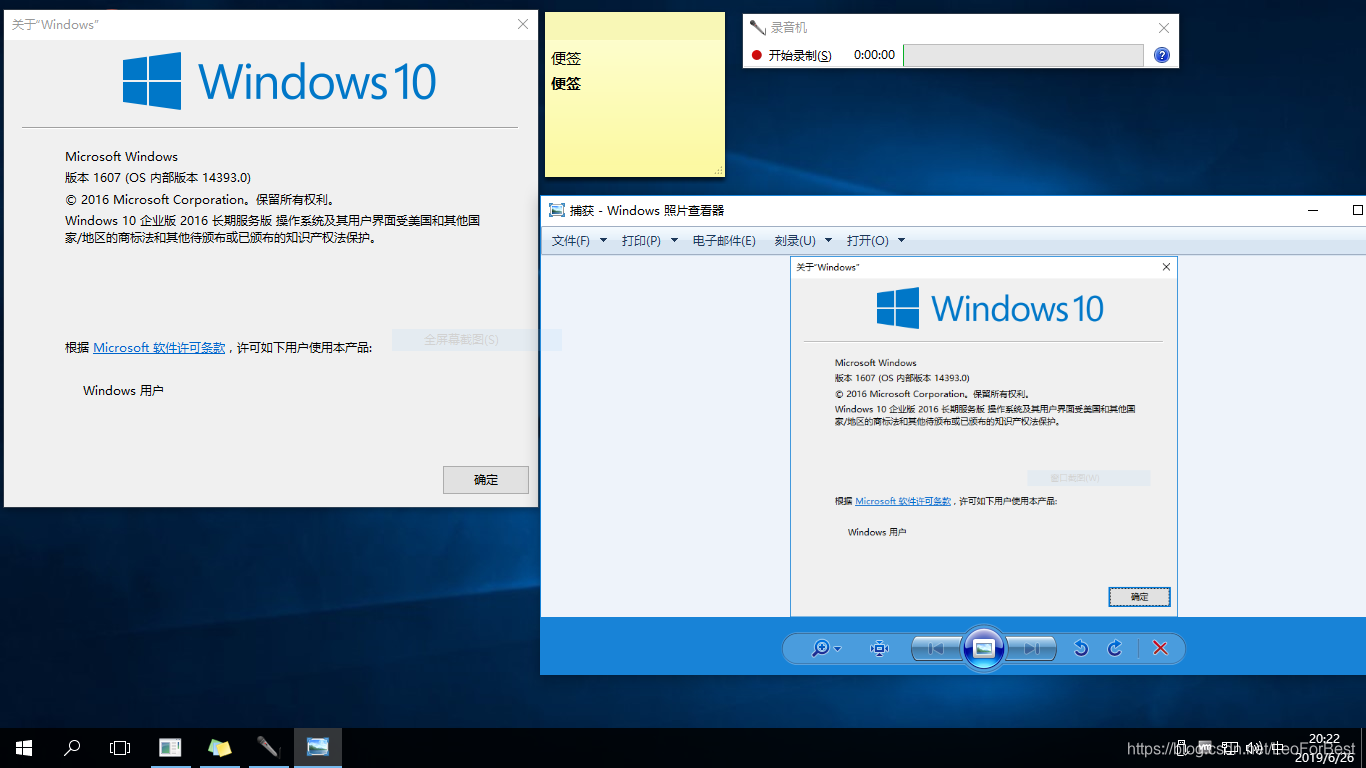Click the 'Microsoft Windows' text line
The height and width of the screenshot is (768, 1366).
pos(121,156)
